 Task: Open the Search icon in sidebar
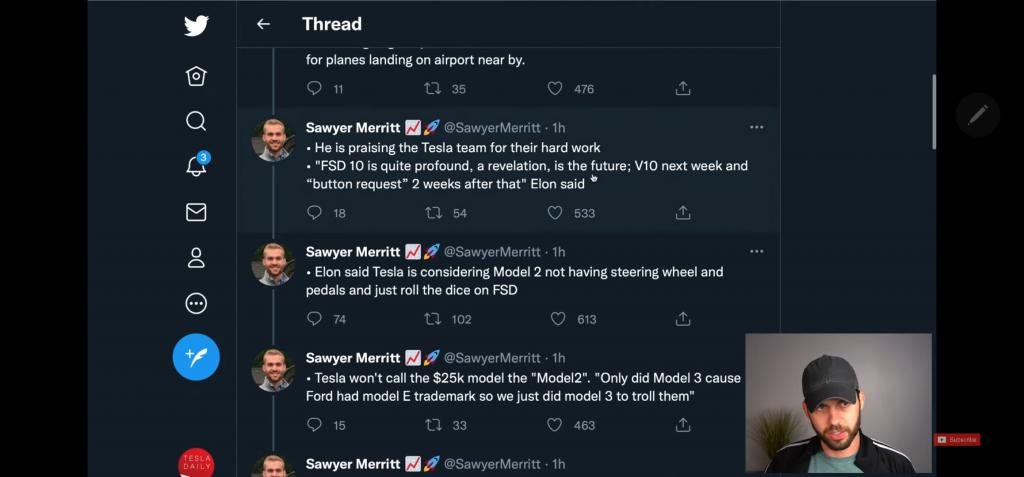click(x=196, y=121)
